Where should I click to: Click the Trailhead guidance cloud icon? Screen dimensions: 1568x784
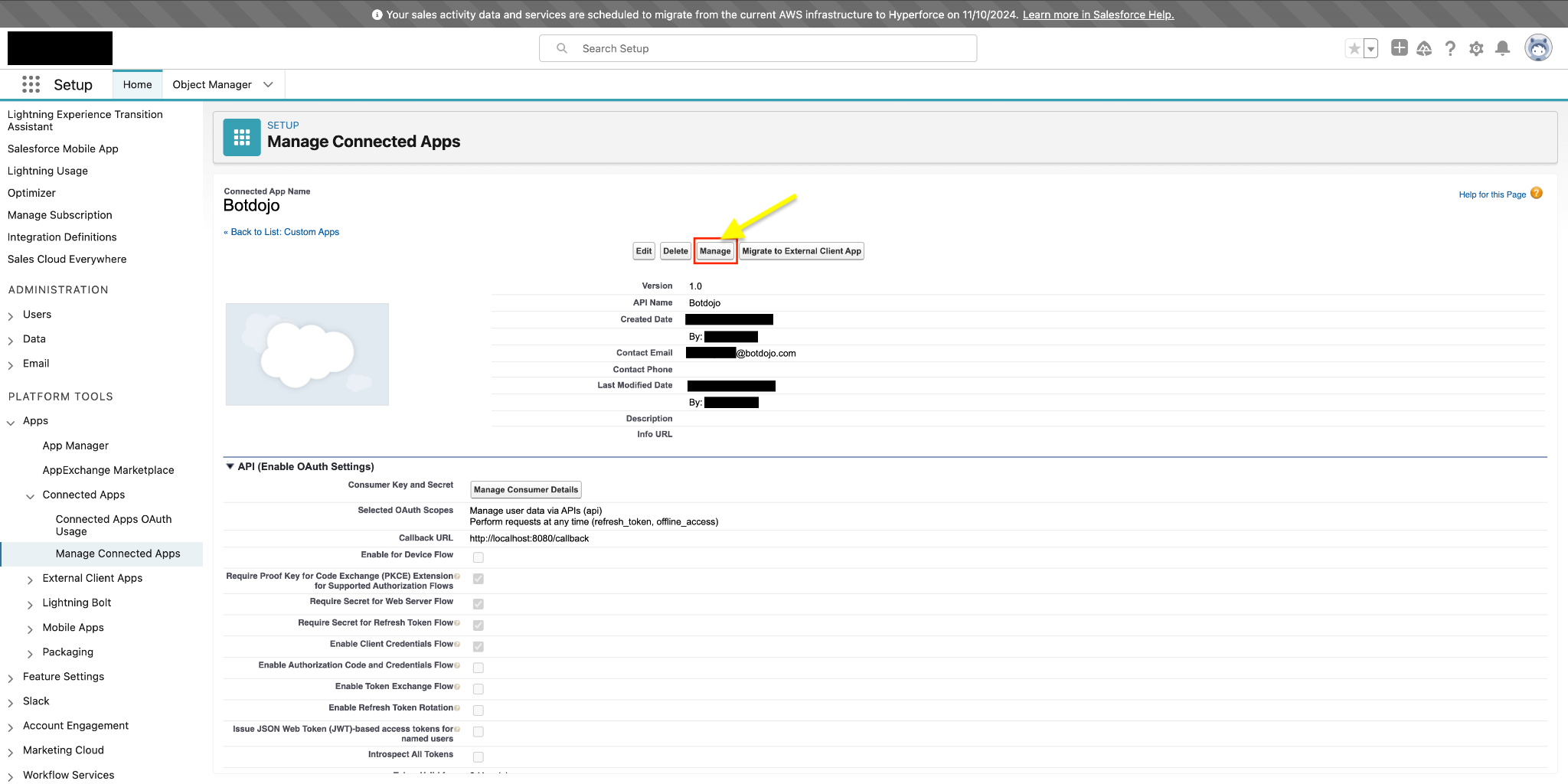coord(1424,49)
